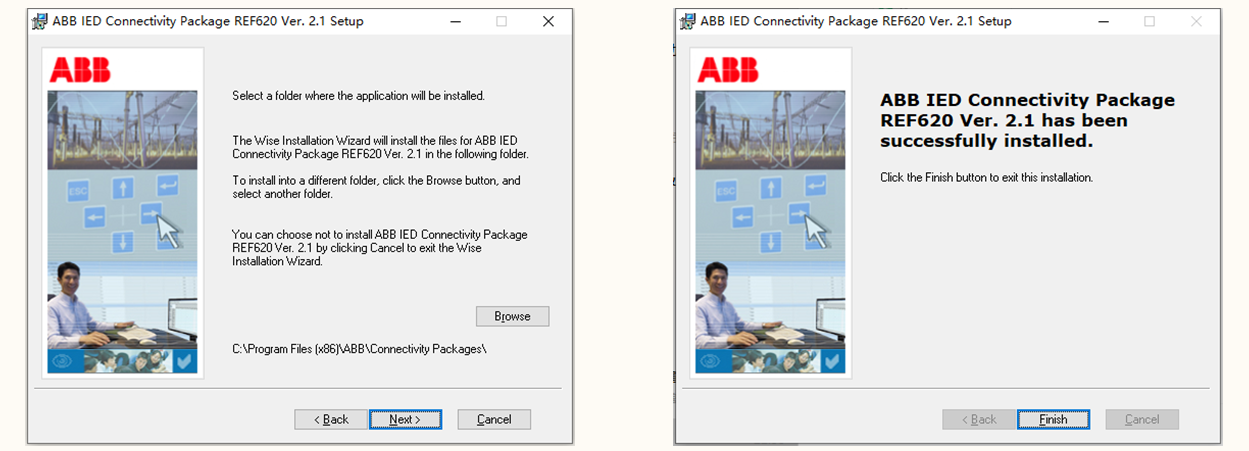1249x451 pixels.
Task: Click the install path C:\Program Files (x86)\ABB\Connectivity Packages\
Action: (359, 348)
